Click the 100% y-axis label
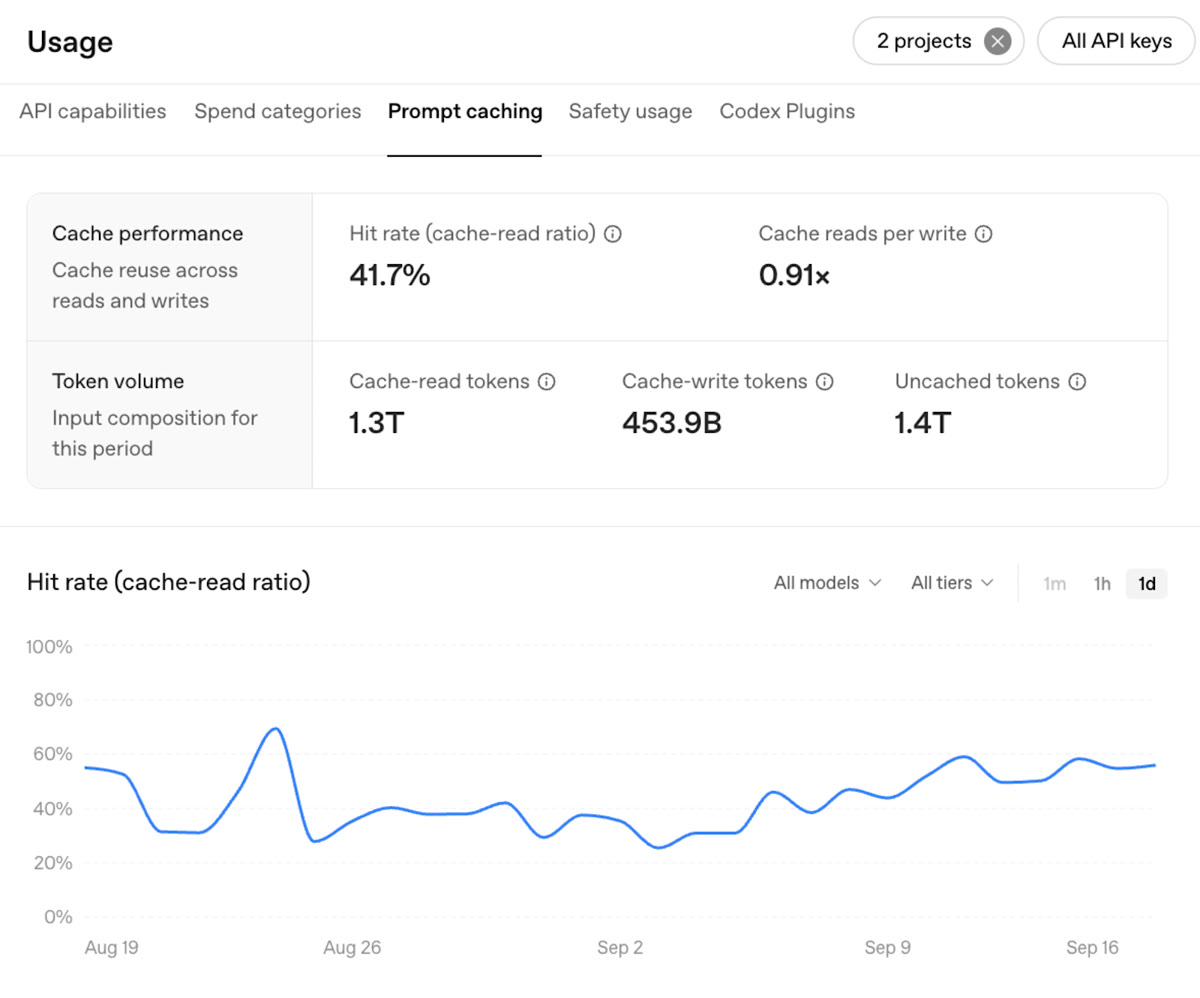Image resolution: width=1200 pixels, height=998 pixels. 50,647
